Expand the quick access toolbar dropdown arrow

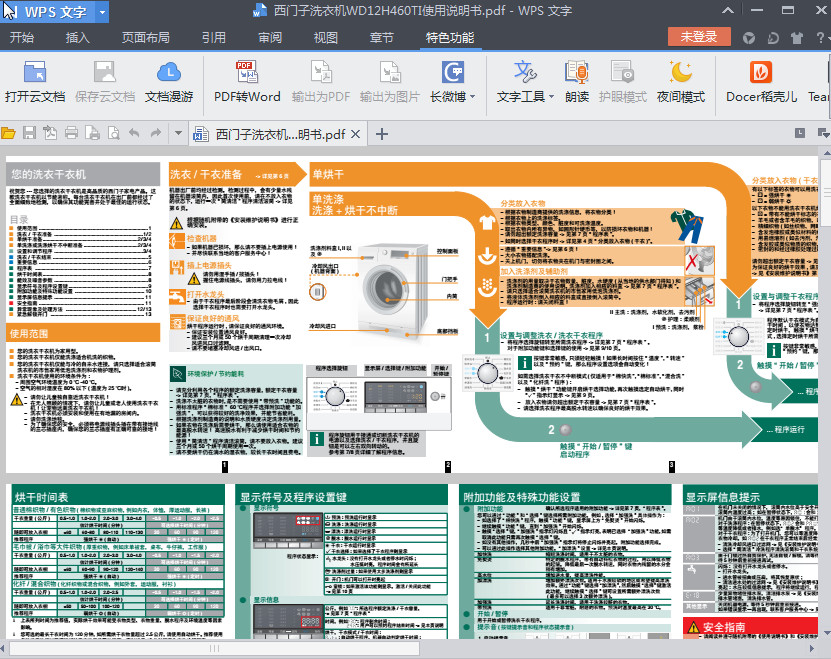click(178, 134)
